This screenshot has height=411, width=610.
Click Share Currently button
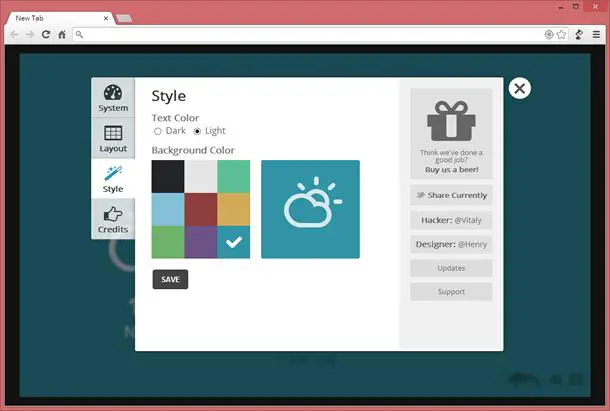click(451, 195)
